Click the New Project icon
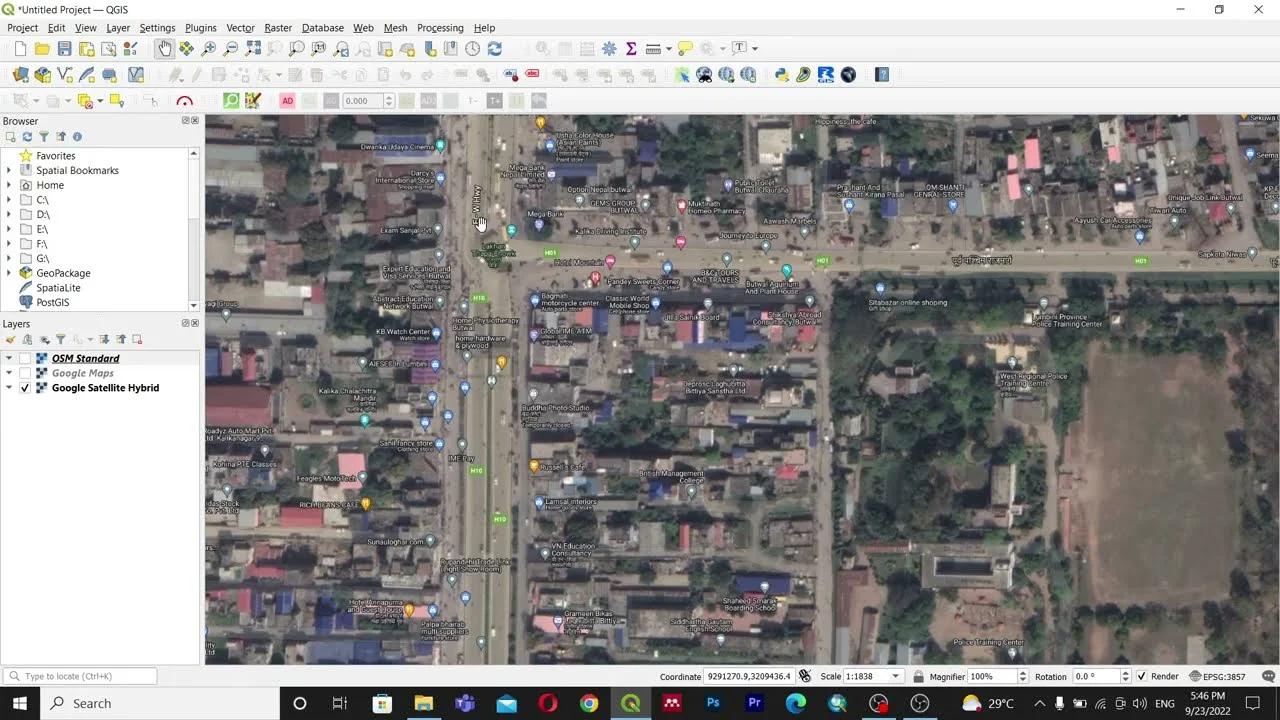The height and width of the screenshot is (720, 1280). 18,47
